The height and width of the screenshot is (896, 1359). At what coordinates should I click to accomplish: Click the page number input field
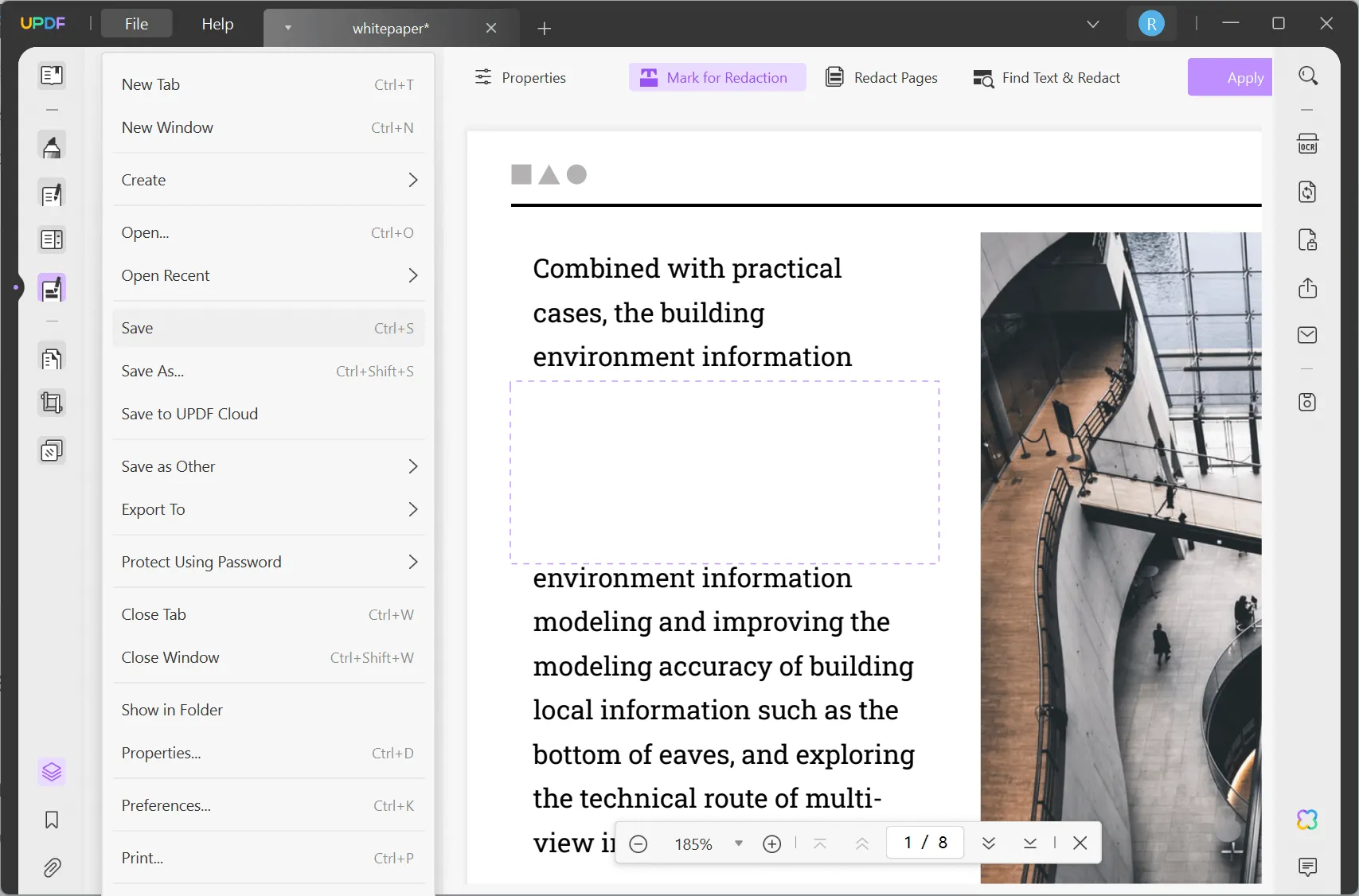point(908,843)
